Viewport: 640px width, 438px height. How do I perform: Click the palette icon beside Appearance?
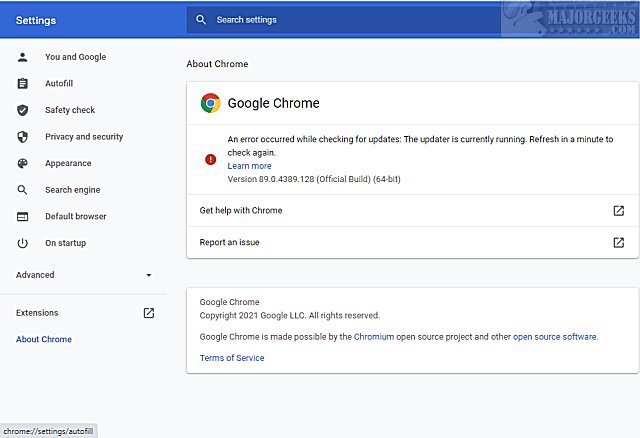[x=22, y=163]
